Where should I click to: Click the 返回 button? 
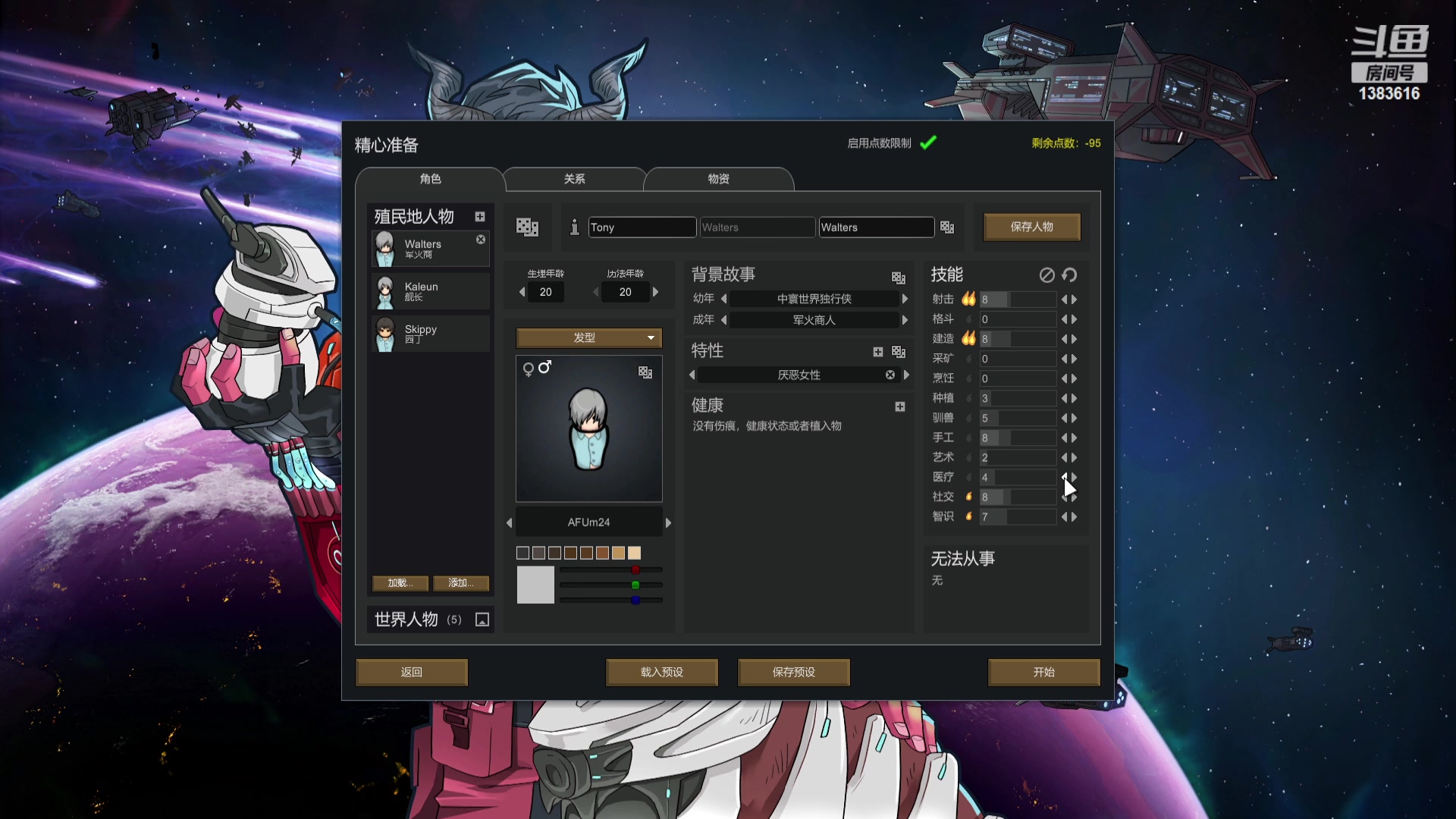412,672
